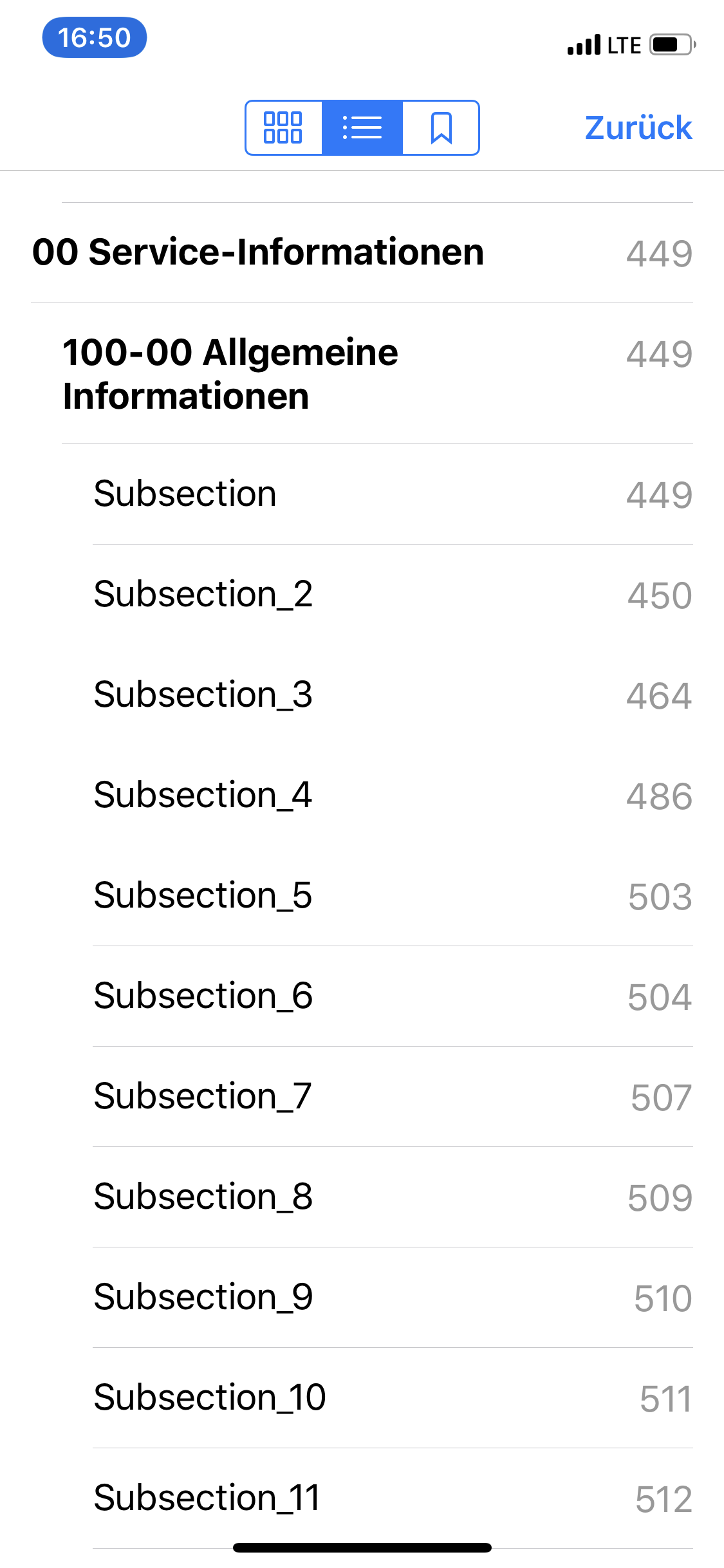
Task: Go to Subsection_8
Action: [203, 1197]
